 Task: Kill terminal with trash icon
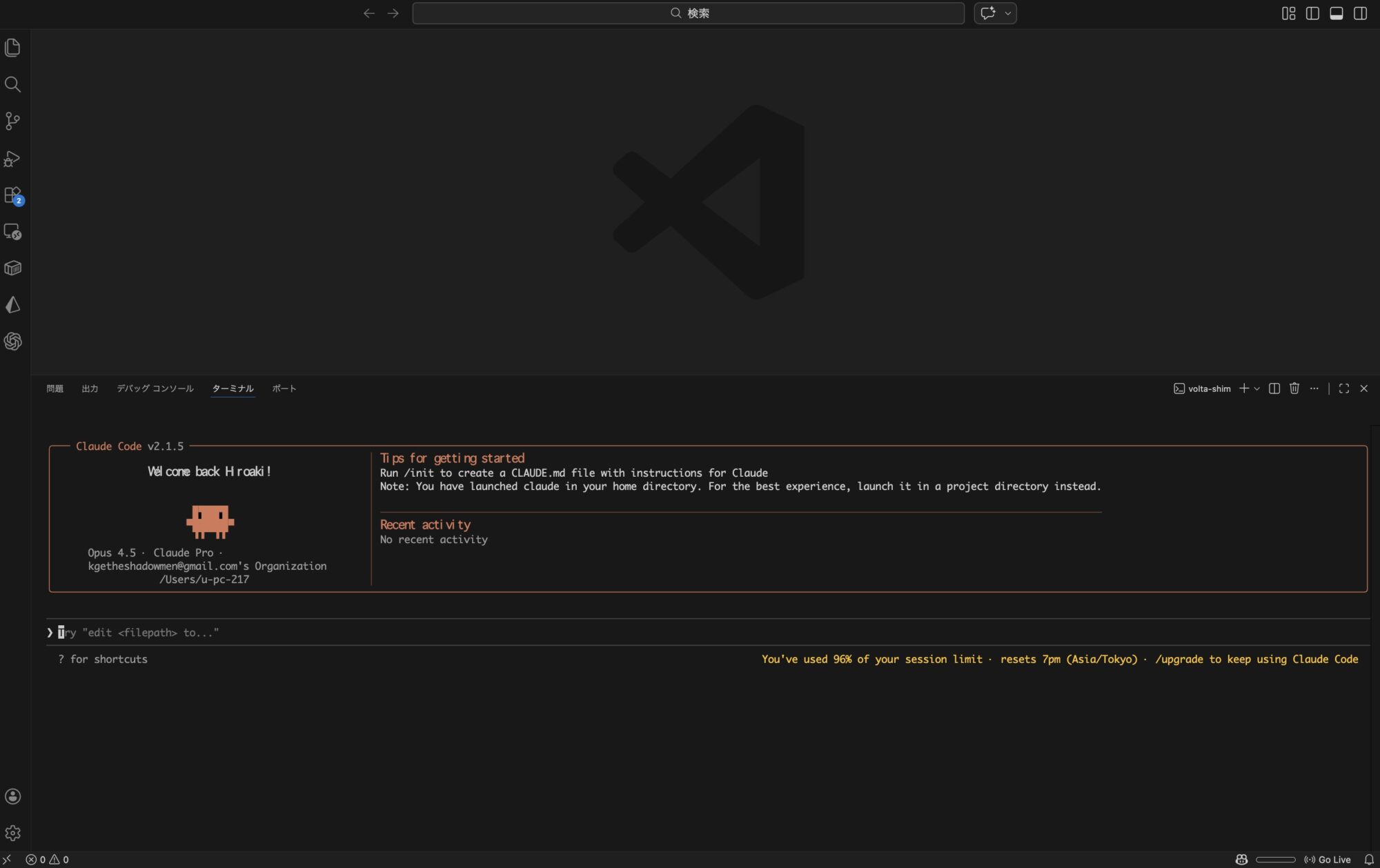pos(1294,388)
